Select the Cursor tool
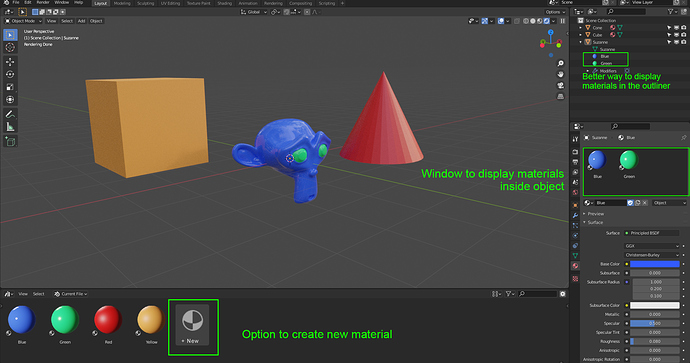 10,47
